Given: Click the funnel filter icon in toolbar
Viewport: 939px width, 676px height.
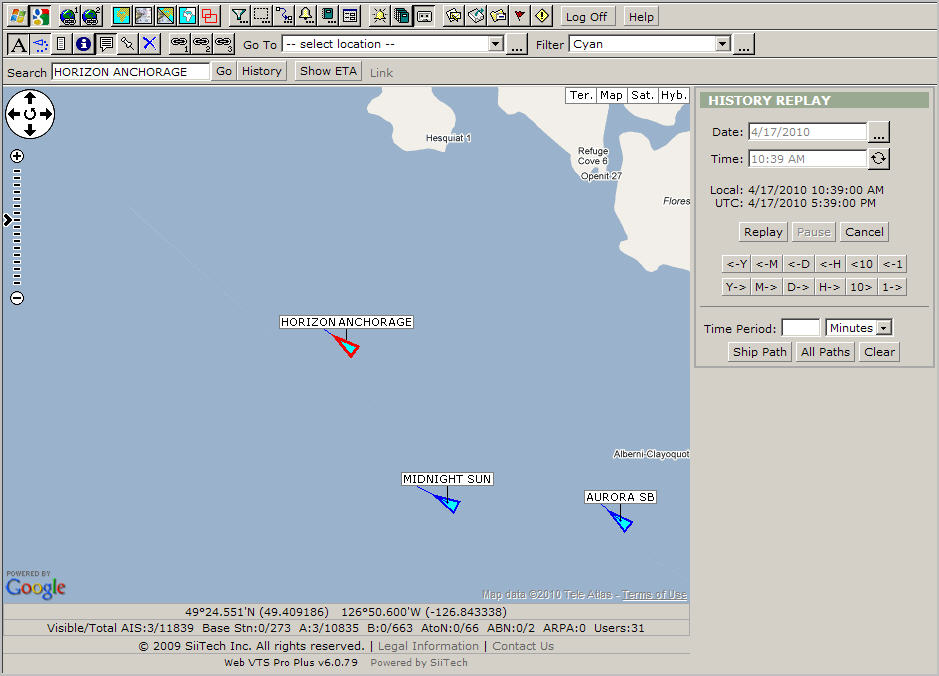Looking at the screenshot, I should (x=239, y=16).
